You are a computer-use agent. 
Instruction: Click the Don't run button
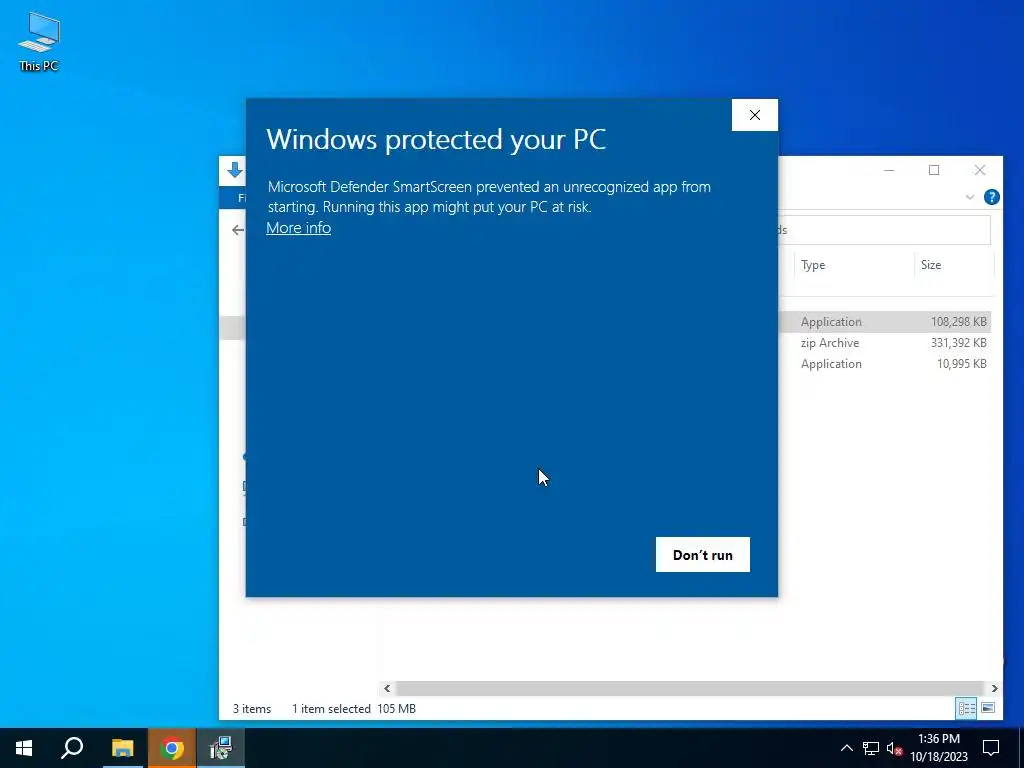point(703,554)
